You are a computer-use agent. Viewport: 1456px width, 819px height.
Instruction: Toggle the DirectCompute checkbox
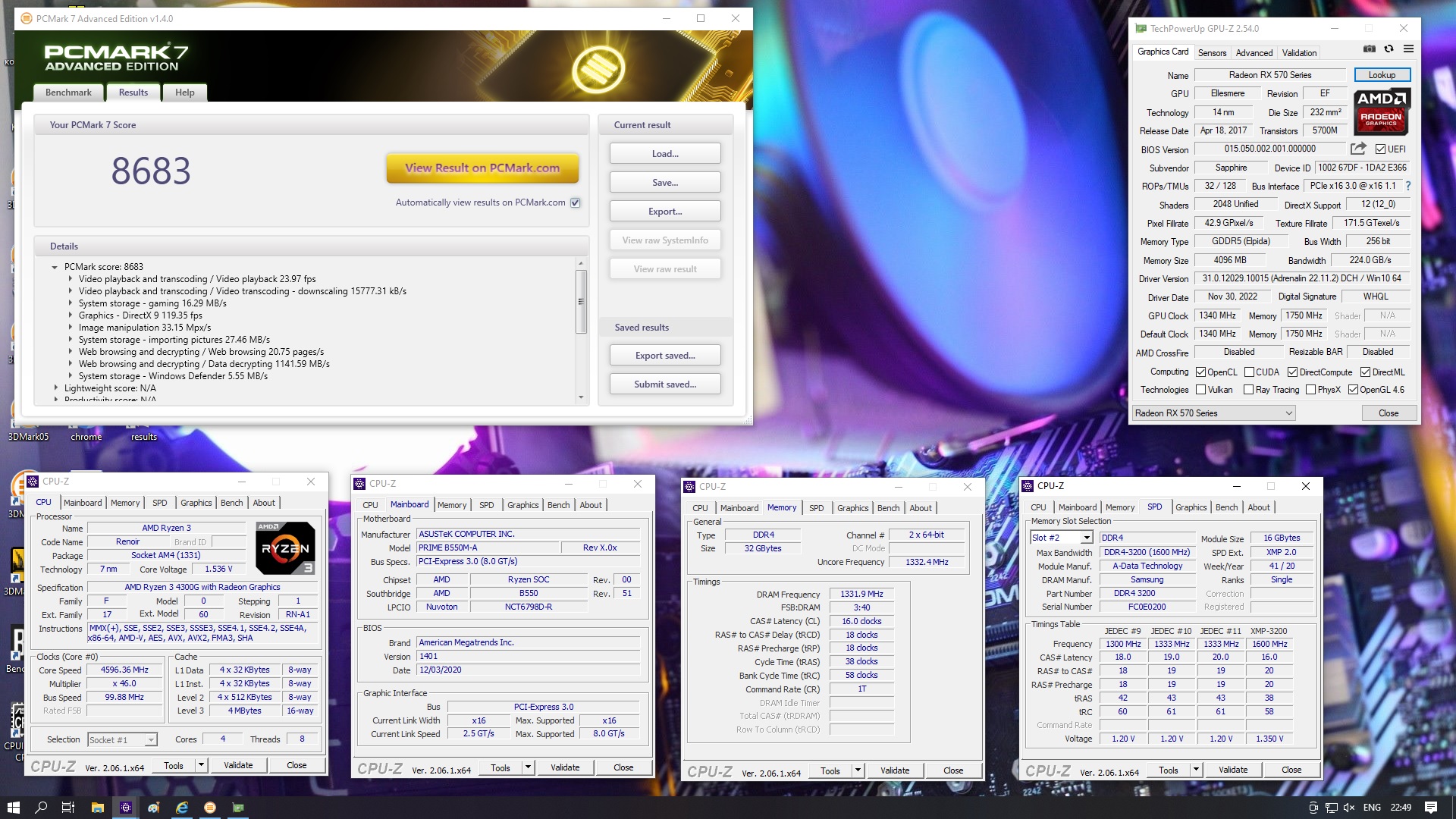coord(1292,372)
